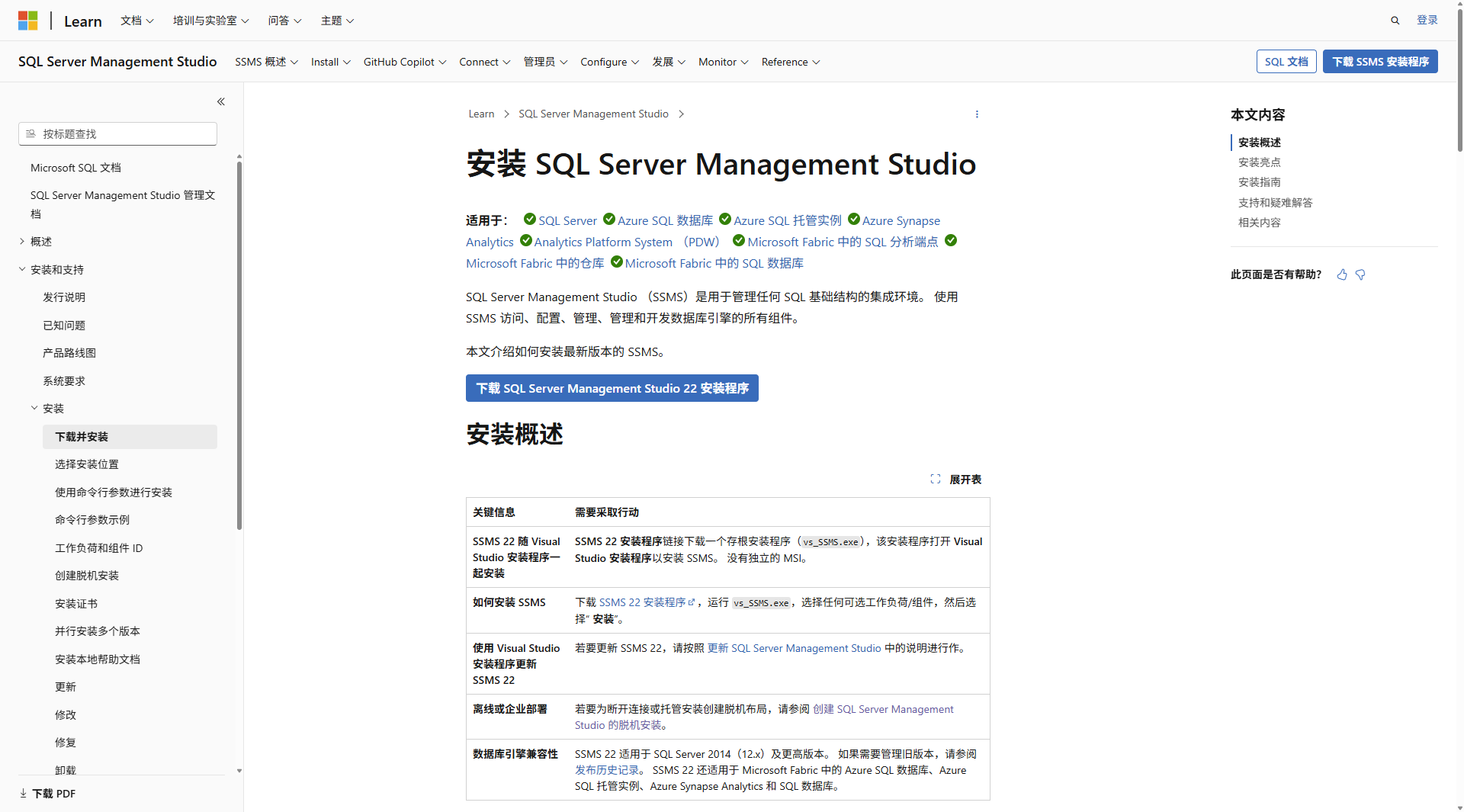Collapse the 安装和支持 tree node
Viewport: 1464px width, 812px height.
point(22,269)
